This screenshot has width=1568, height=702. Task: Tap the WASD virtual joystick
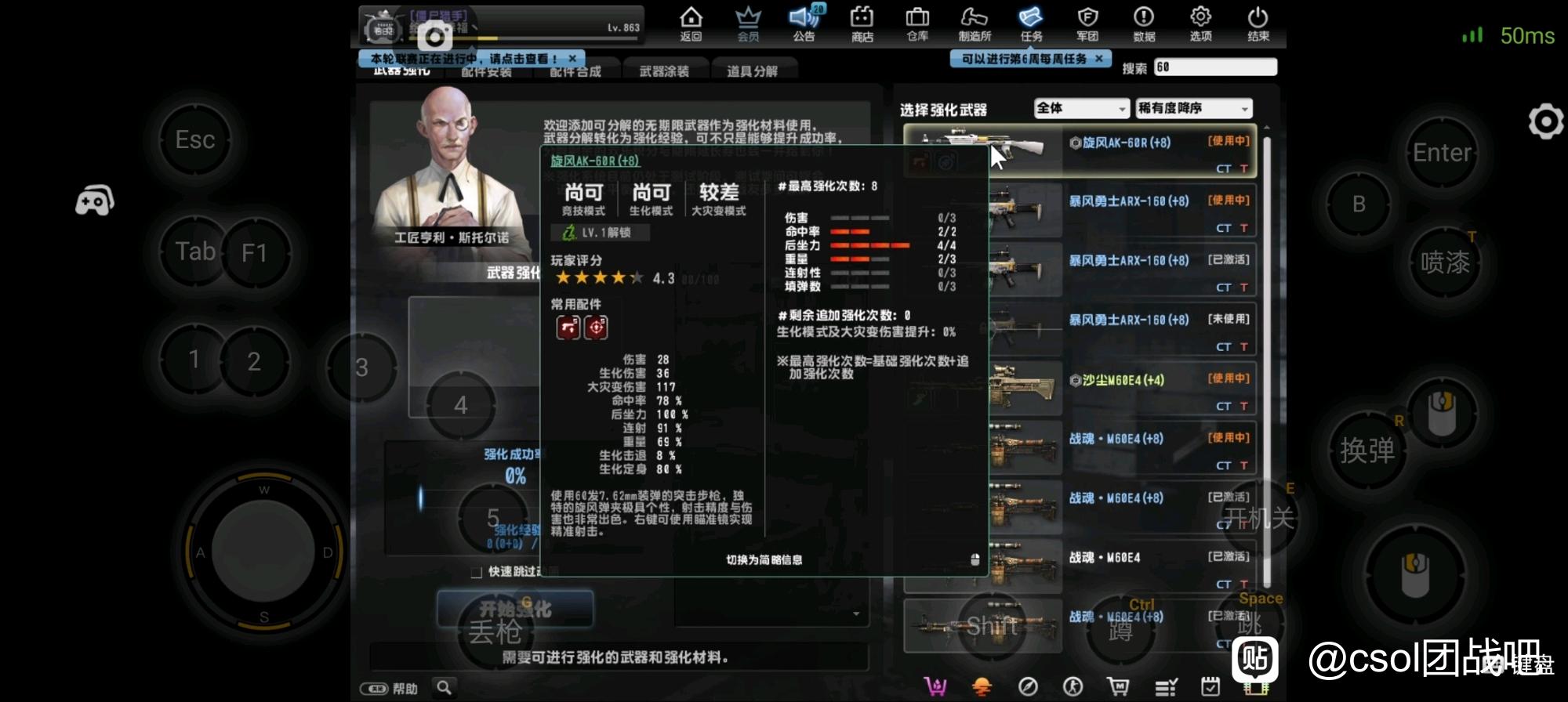[x=263, y=553]
